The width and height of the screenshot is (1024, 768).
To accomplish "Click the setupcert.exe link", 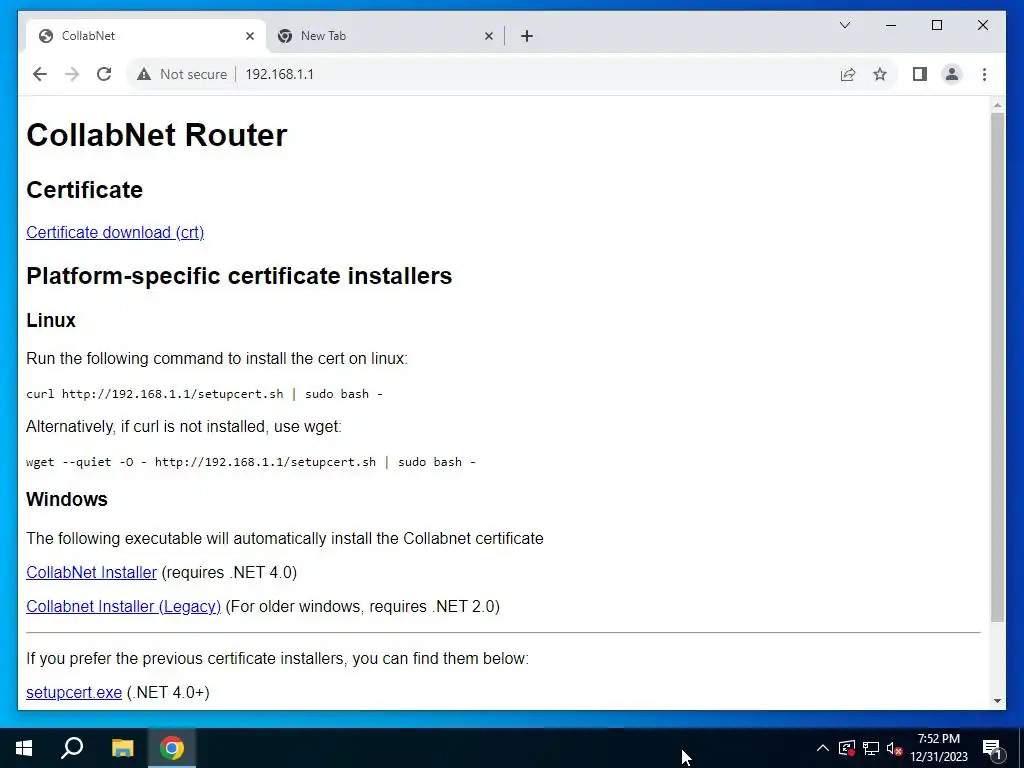I will point(74,692).
